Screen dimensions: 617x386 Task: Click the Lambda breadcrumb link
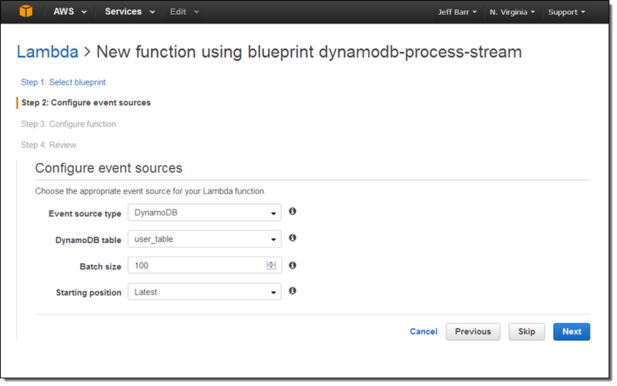48,52
